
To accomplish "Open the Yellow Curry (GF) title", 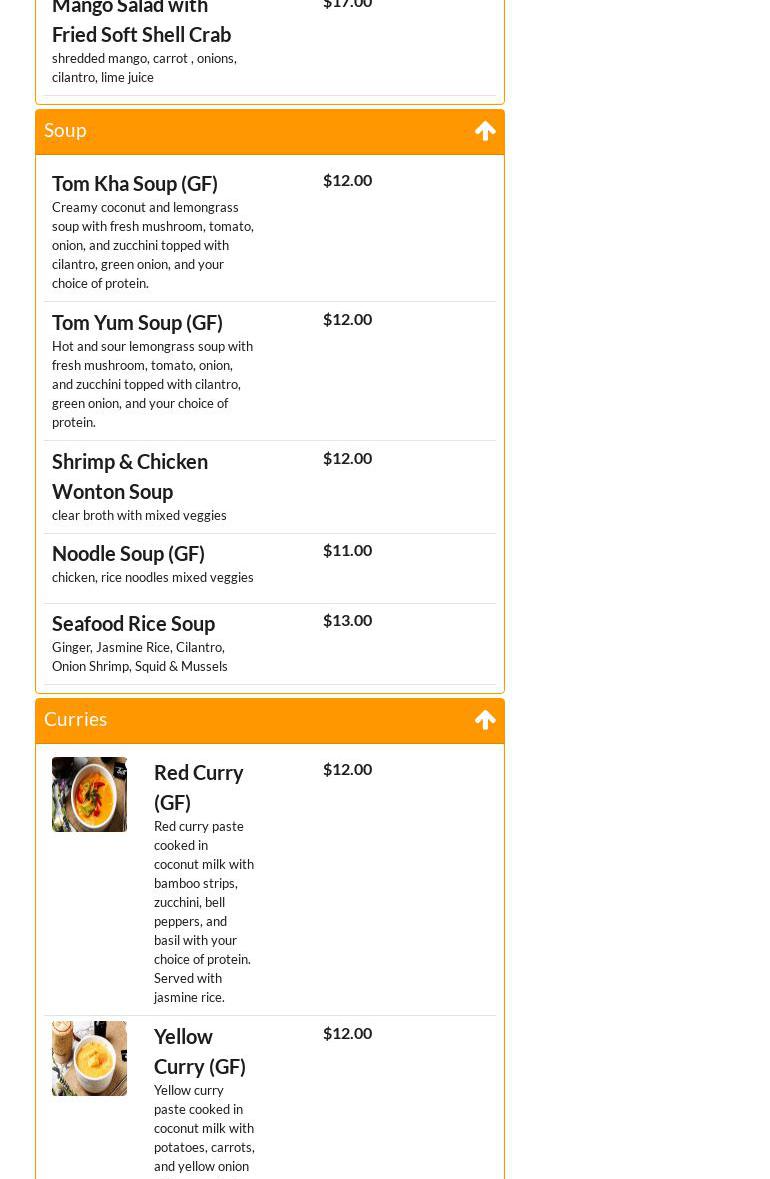I will coord(199,1051).
